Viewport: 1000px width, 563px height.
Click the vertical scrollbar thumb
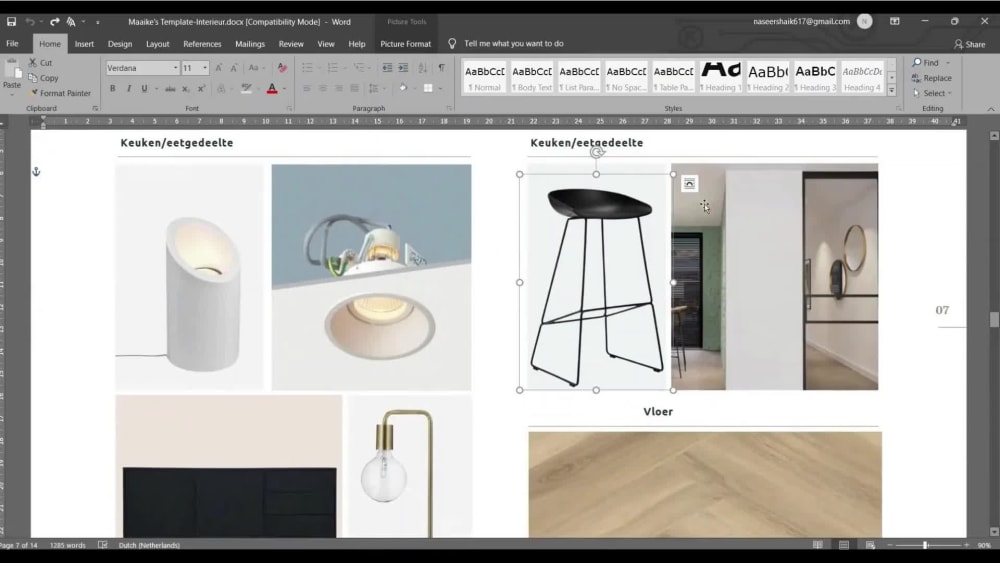click(994, 319)
